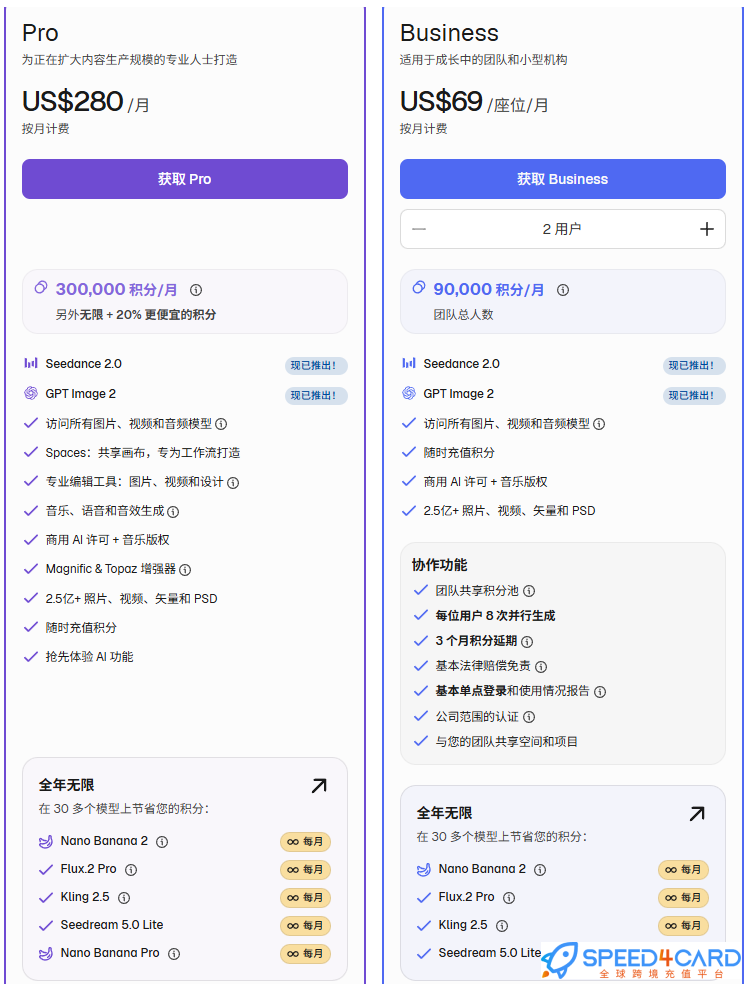Click 团队总人数 label under 90,000 积分

[464, 314]
